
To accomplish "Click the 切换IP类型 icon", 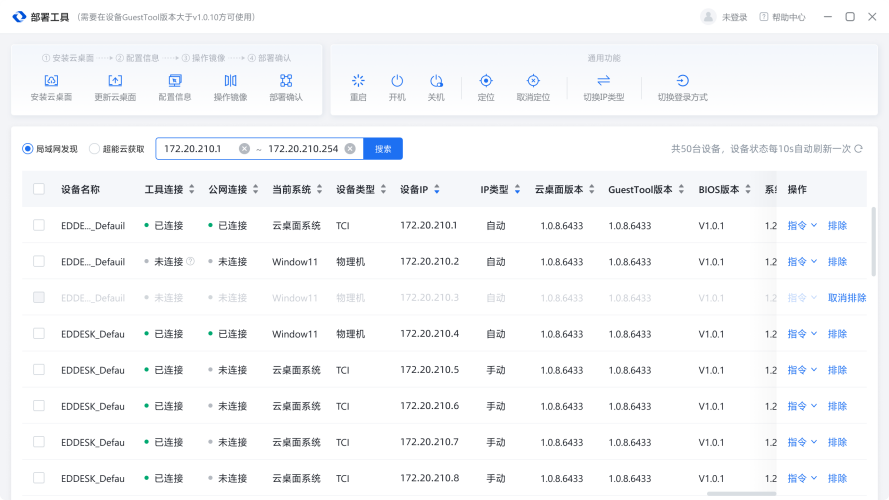I will 603,81.
